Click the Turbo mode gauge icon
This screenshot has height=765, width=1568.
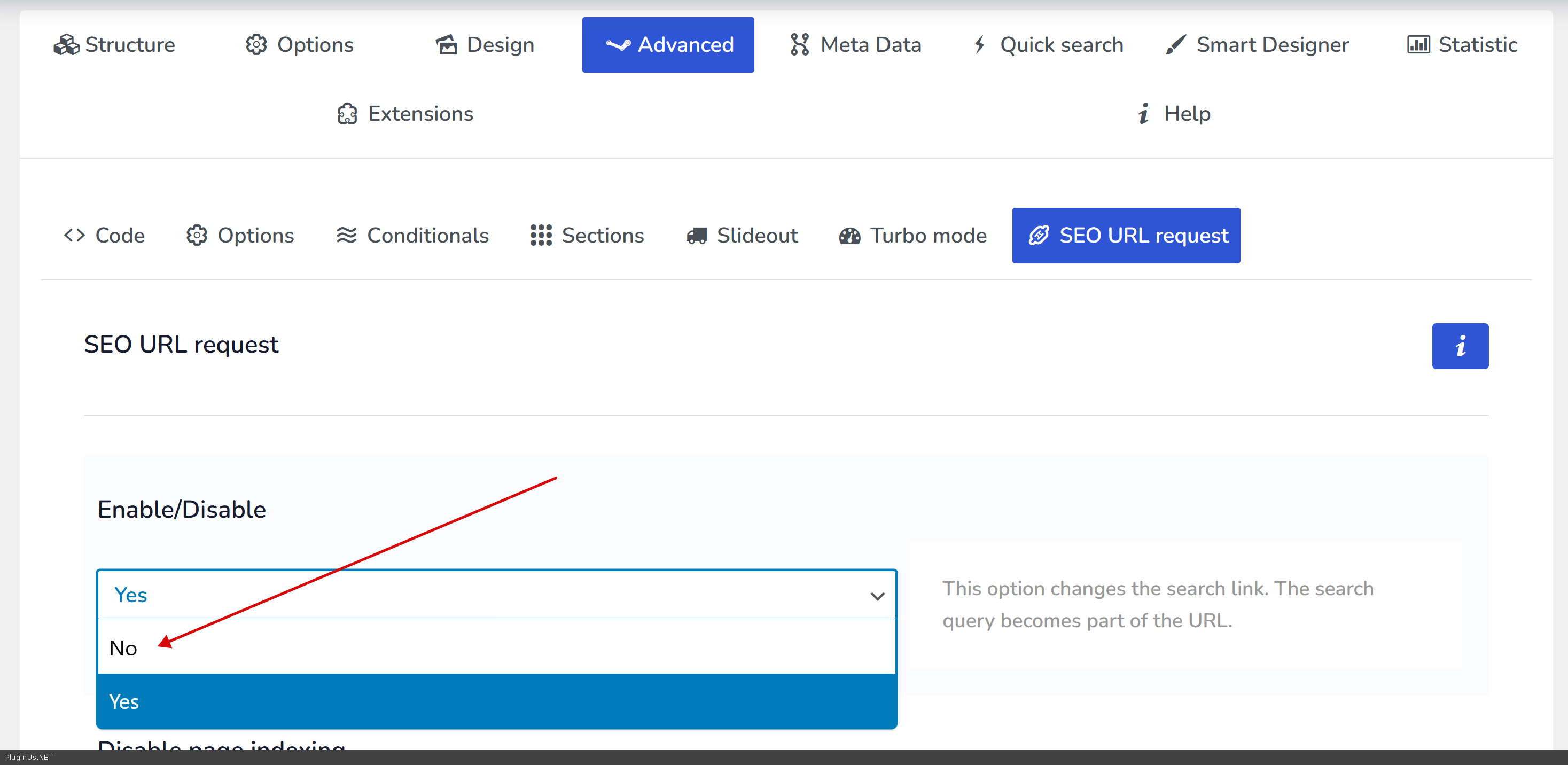coord(850,236)
